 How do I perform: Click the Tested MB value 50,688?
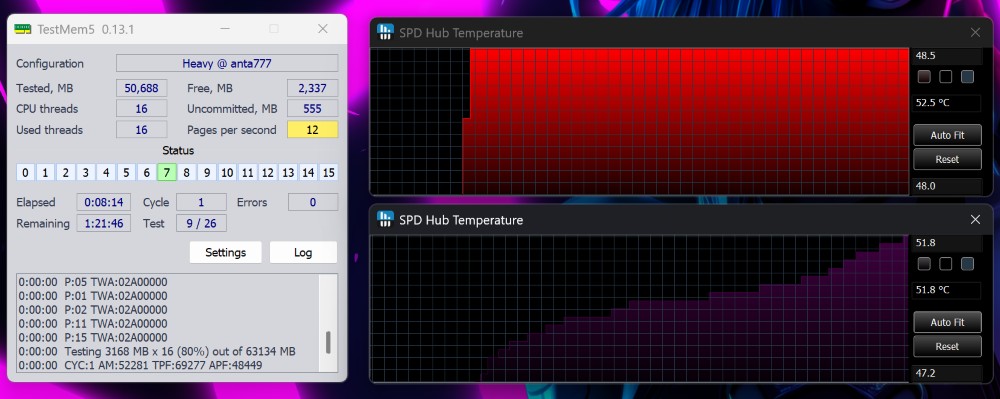[142, 88]
